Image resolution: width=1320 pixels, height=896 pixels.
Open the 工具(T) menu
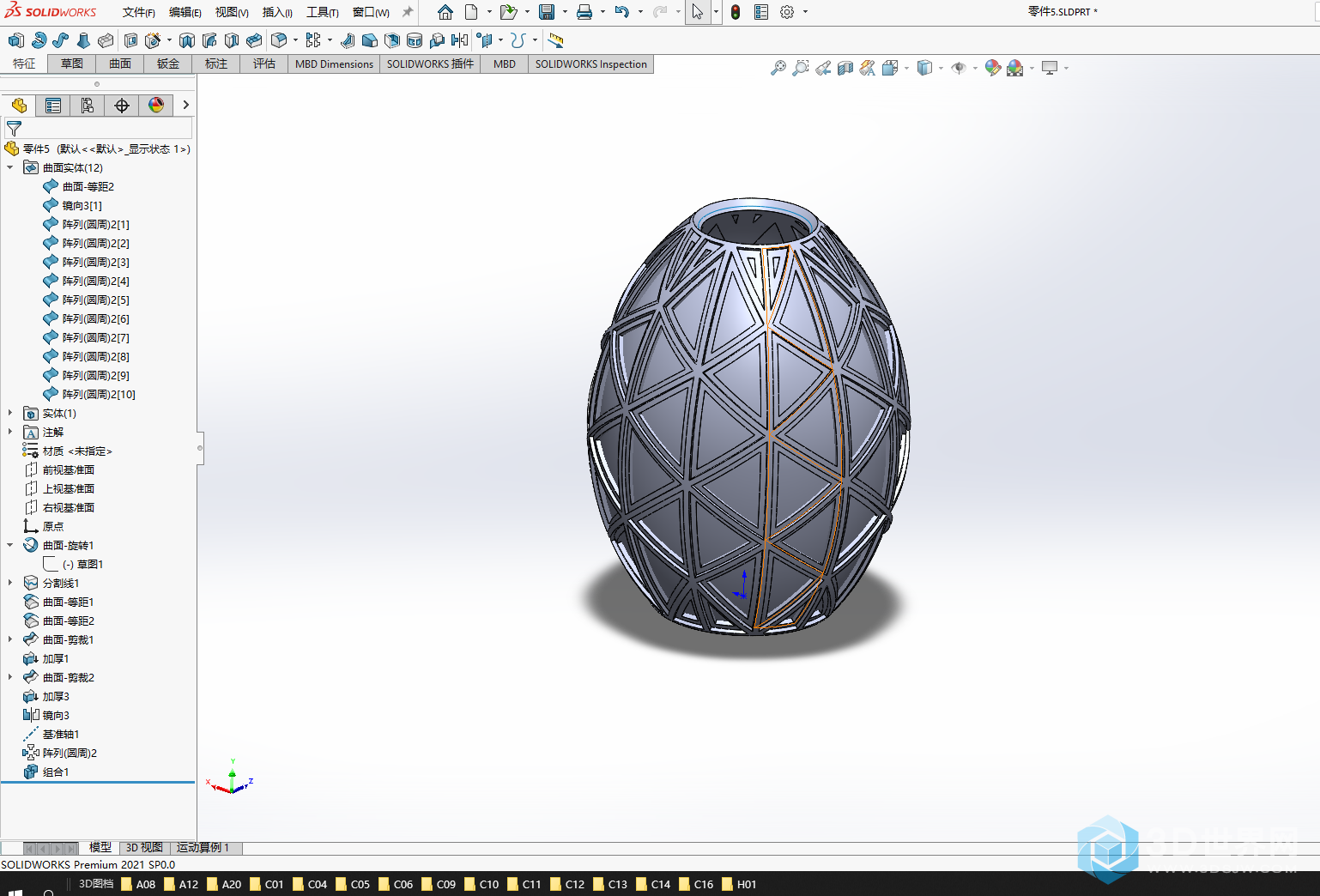323,12
